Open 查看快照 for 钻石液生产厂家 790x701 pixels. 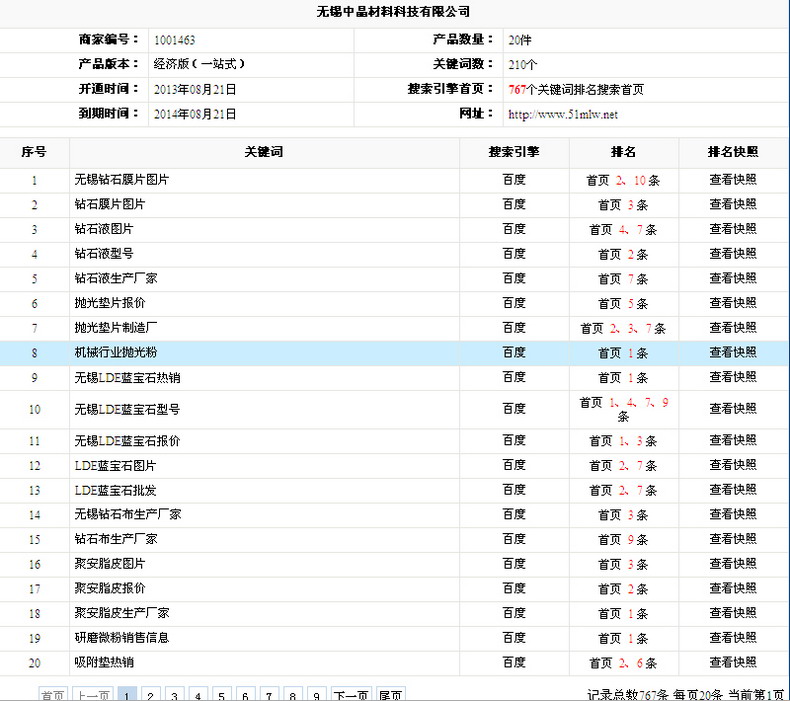click(x=733, y=279)
